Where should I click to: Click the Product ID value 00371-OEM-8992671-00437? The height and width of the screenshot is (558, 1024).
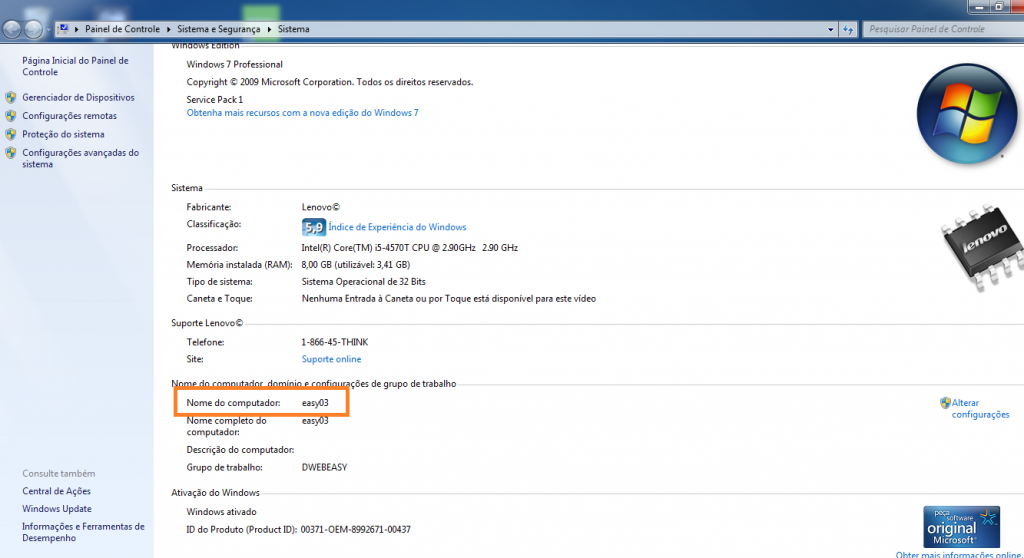tap(355, 530)
